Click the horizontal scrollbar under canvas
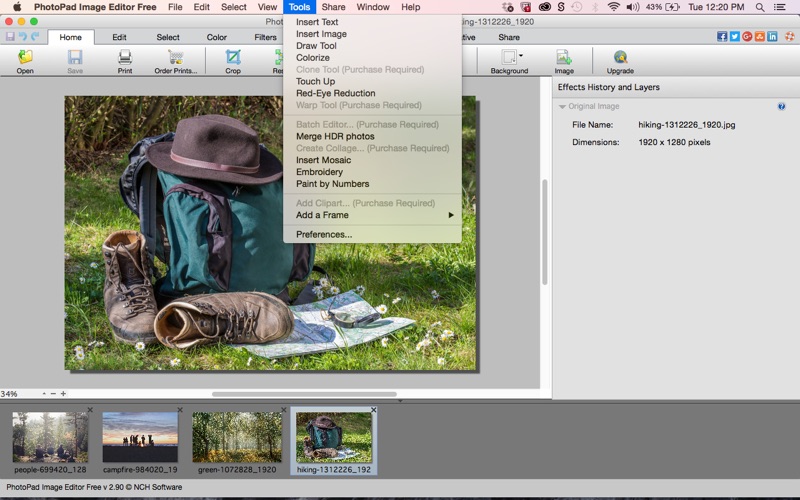 304,394
